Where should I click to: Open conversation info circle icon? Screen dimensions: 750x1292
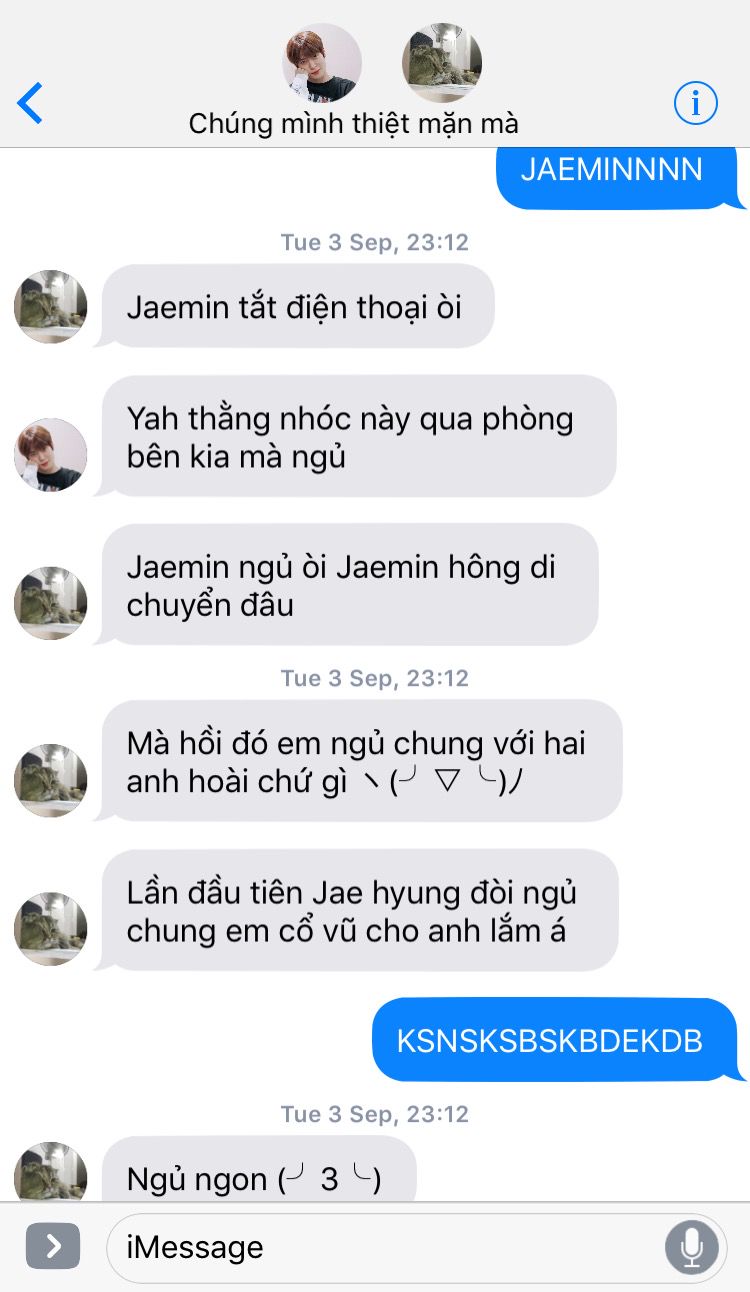coord(696,102)
